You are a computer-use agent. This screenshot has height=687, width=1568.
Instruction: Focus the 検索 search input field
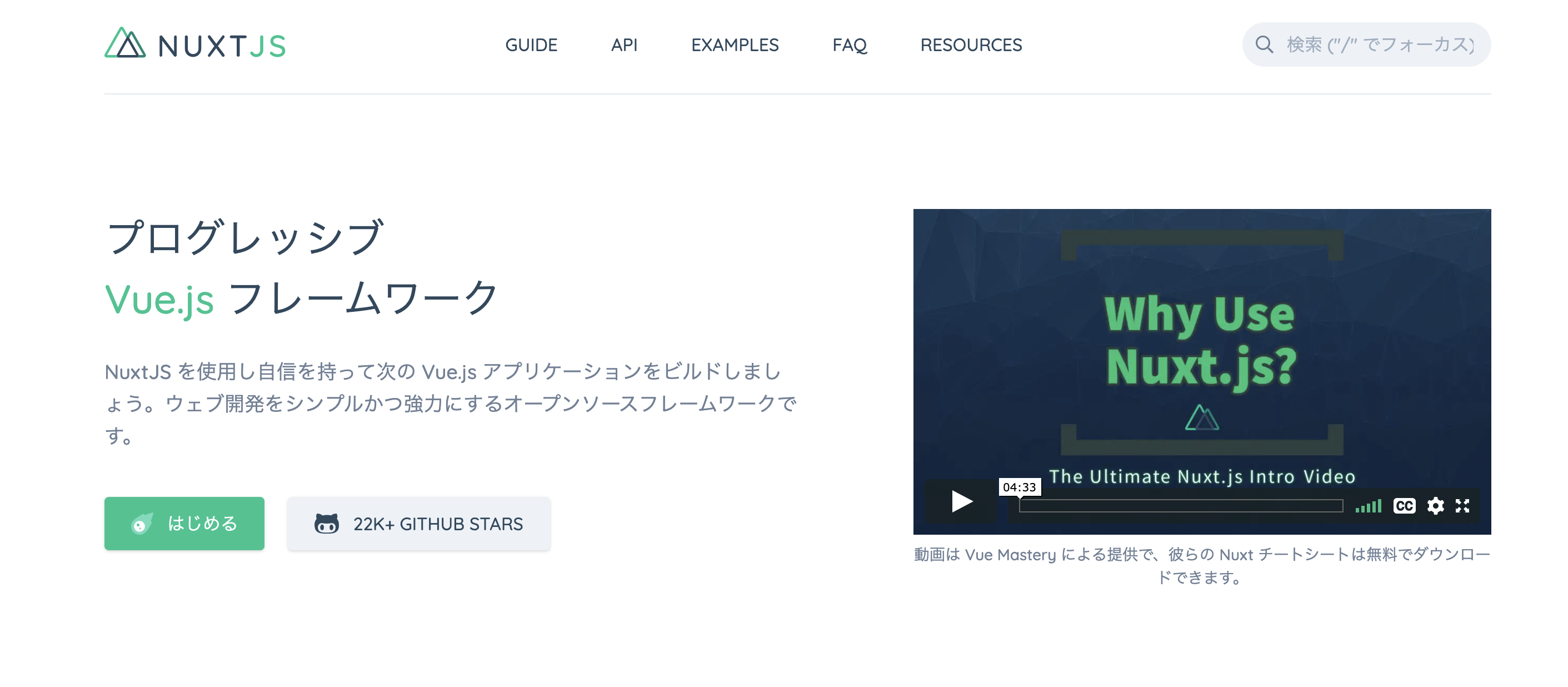point(1366,44)
